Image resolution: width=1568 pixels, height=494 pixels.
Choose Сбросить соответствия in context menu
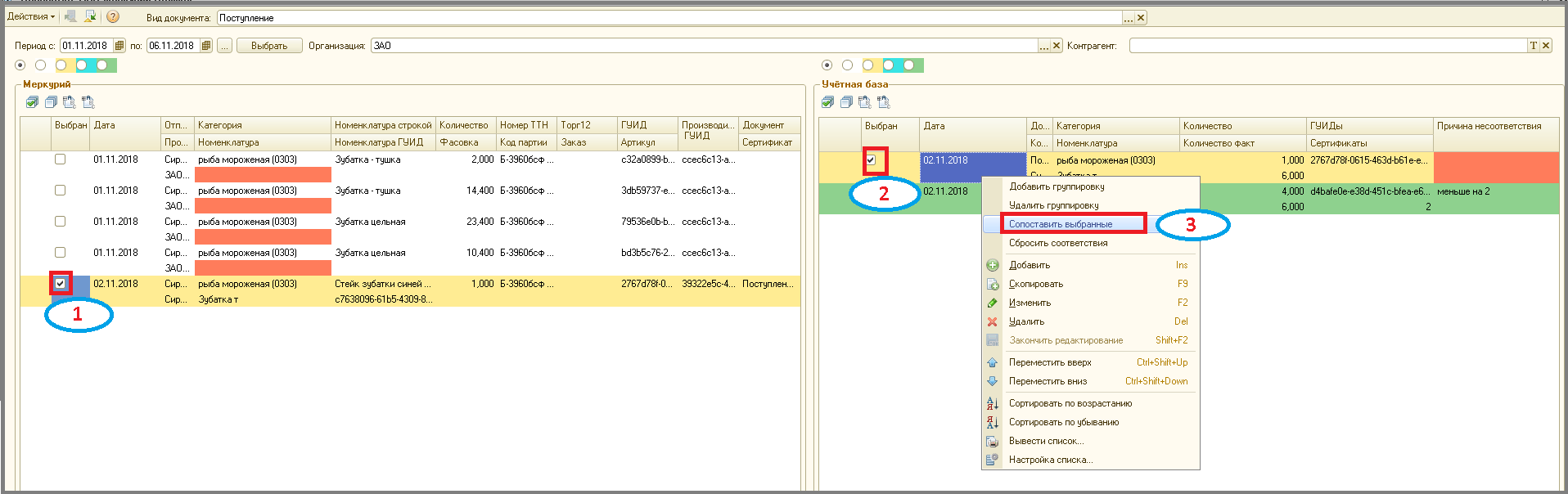point(1090,243)
